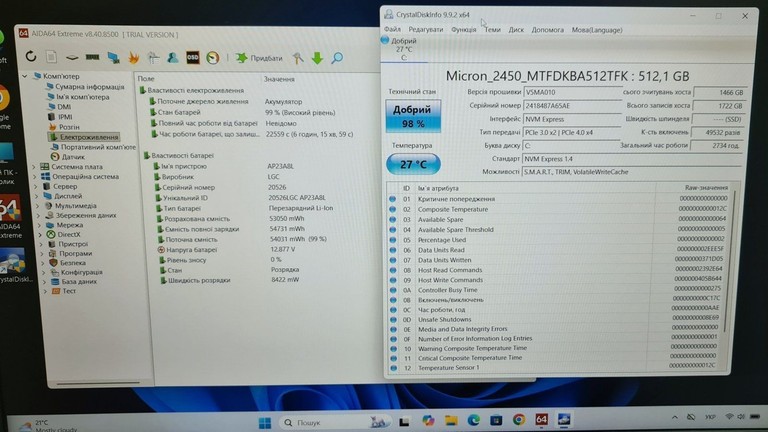
Task: Click the SMART attribute list vertical scrollbar
Action: coord(729,264)
